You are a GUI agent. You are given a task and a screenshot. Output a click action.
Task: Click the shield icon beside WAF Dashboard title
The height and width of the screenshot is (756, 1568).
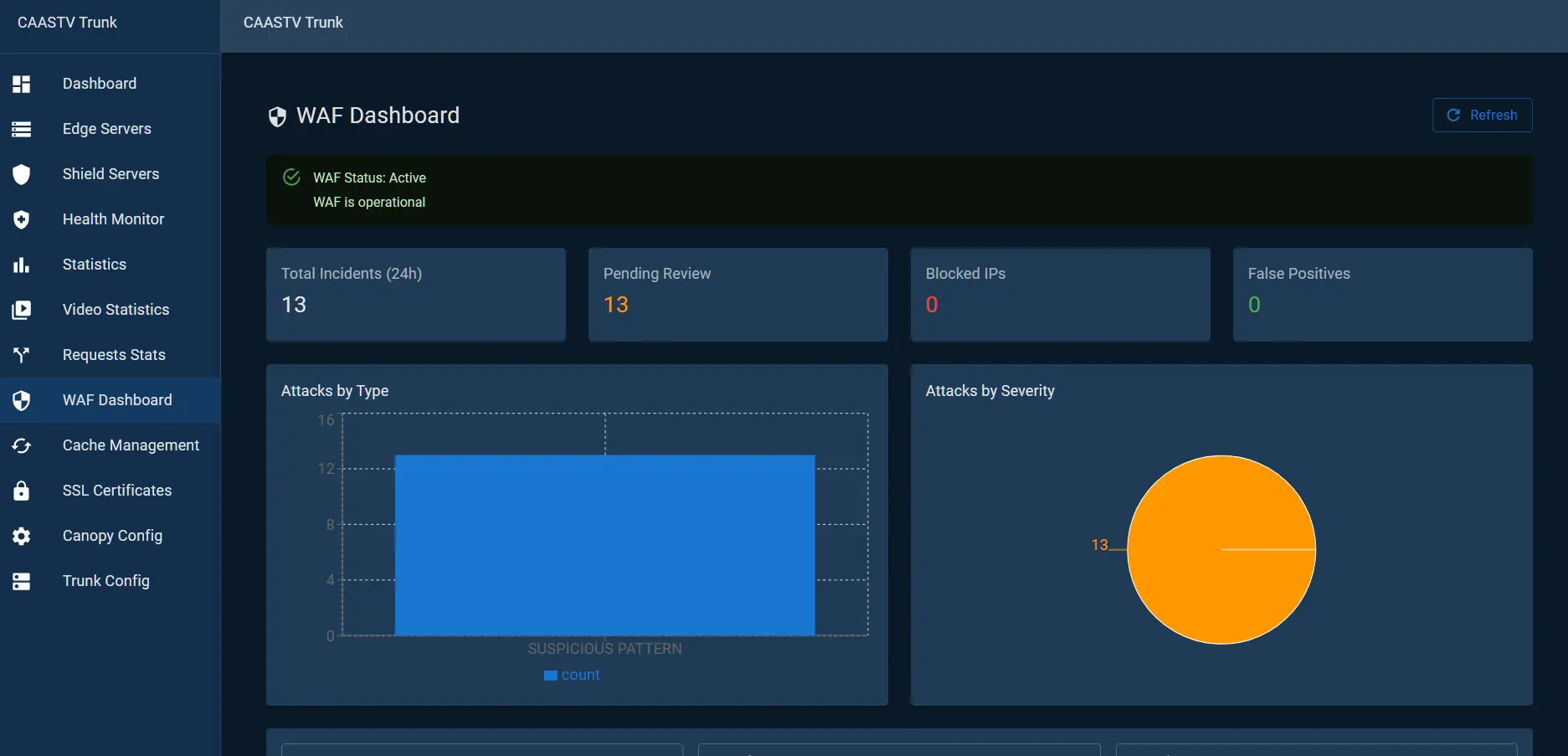coord(276,116)
